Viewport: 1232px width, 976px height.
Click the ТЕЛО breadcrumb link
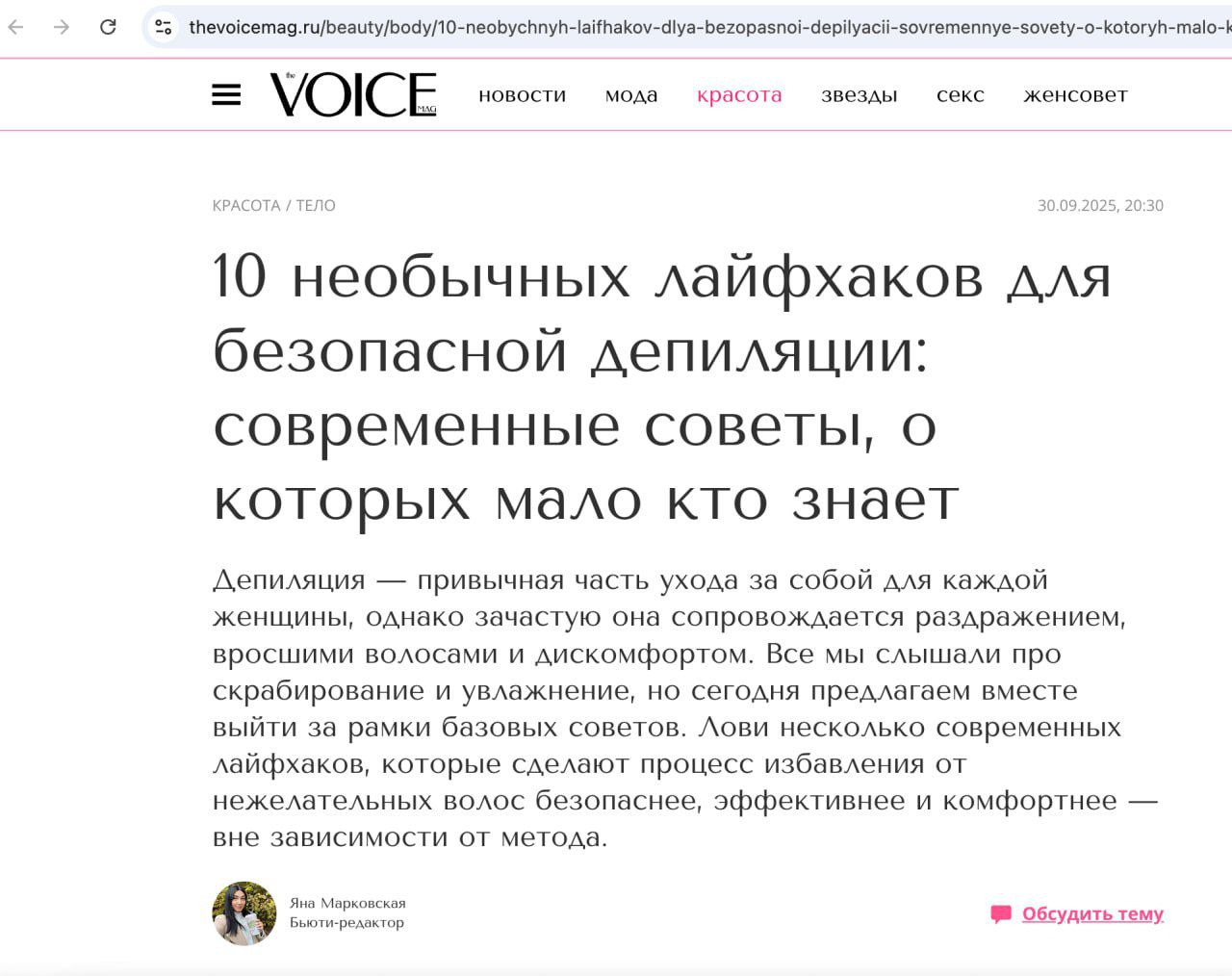[x=316, y=205]
